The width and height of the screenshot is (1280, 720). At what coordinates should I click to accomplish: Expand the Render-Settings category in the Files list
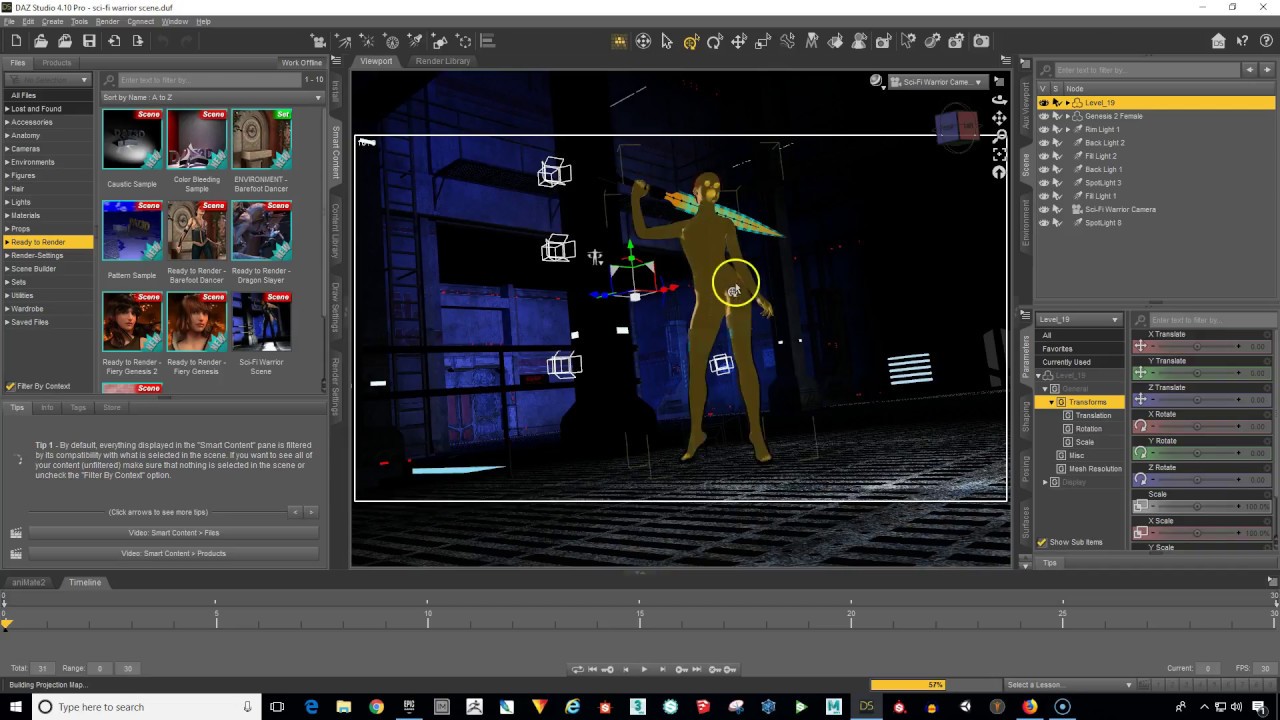7,255
